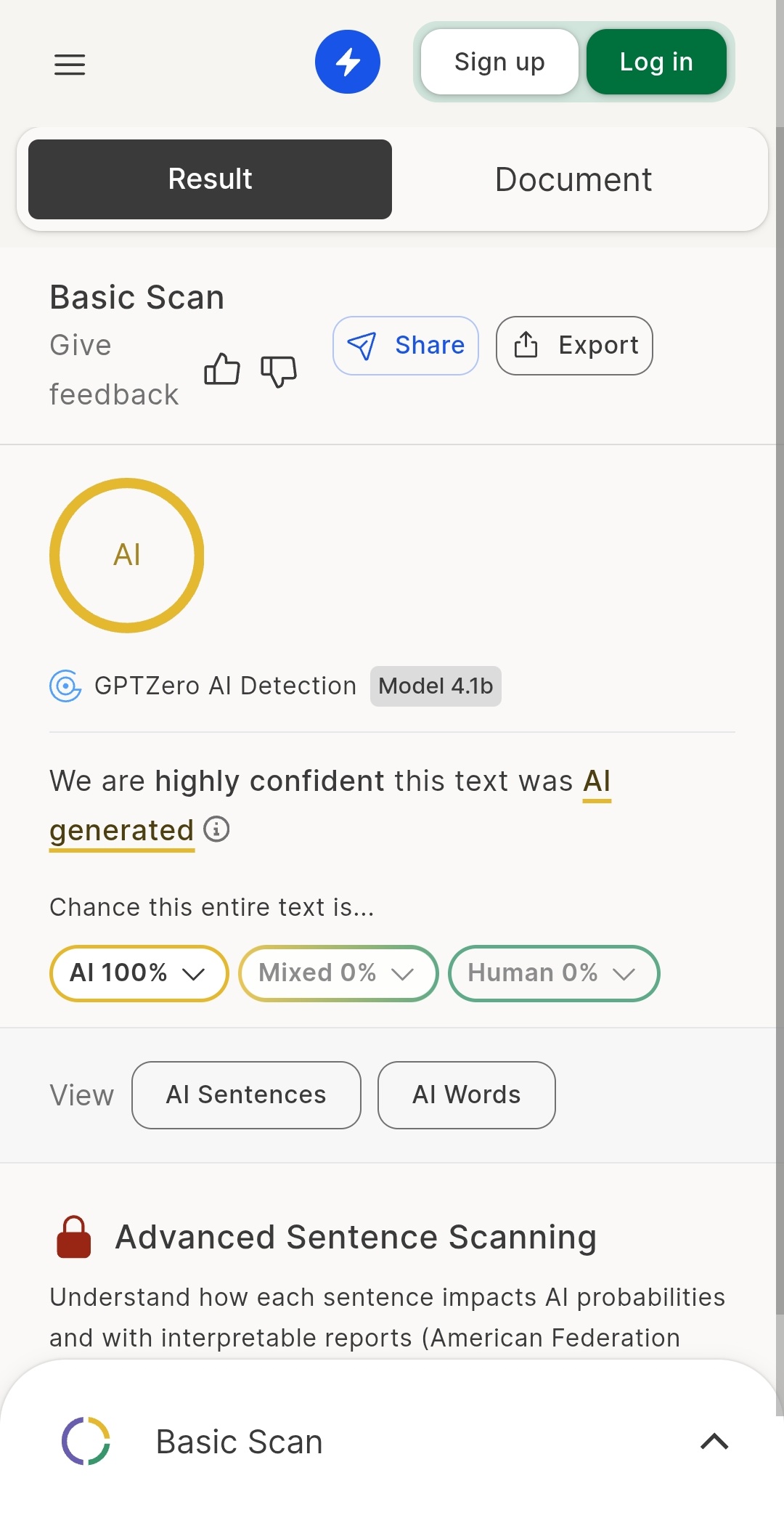Click the info icon beside 'generated'

(216, 829)
